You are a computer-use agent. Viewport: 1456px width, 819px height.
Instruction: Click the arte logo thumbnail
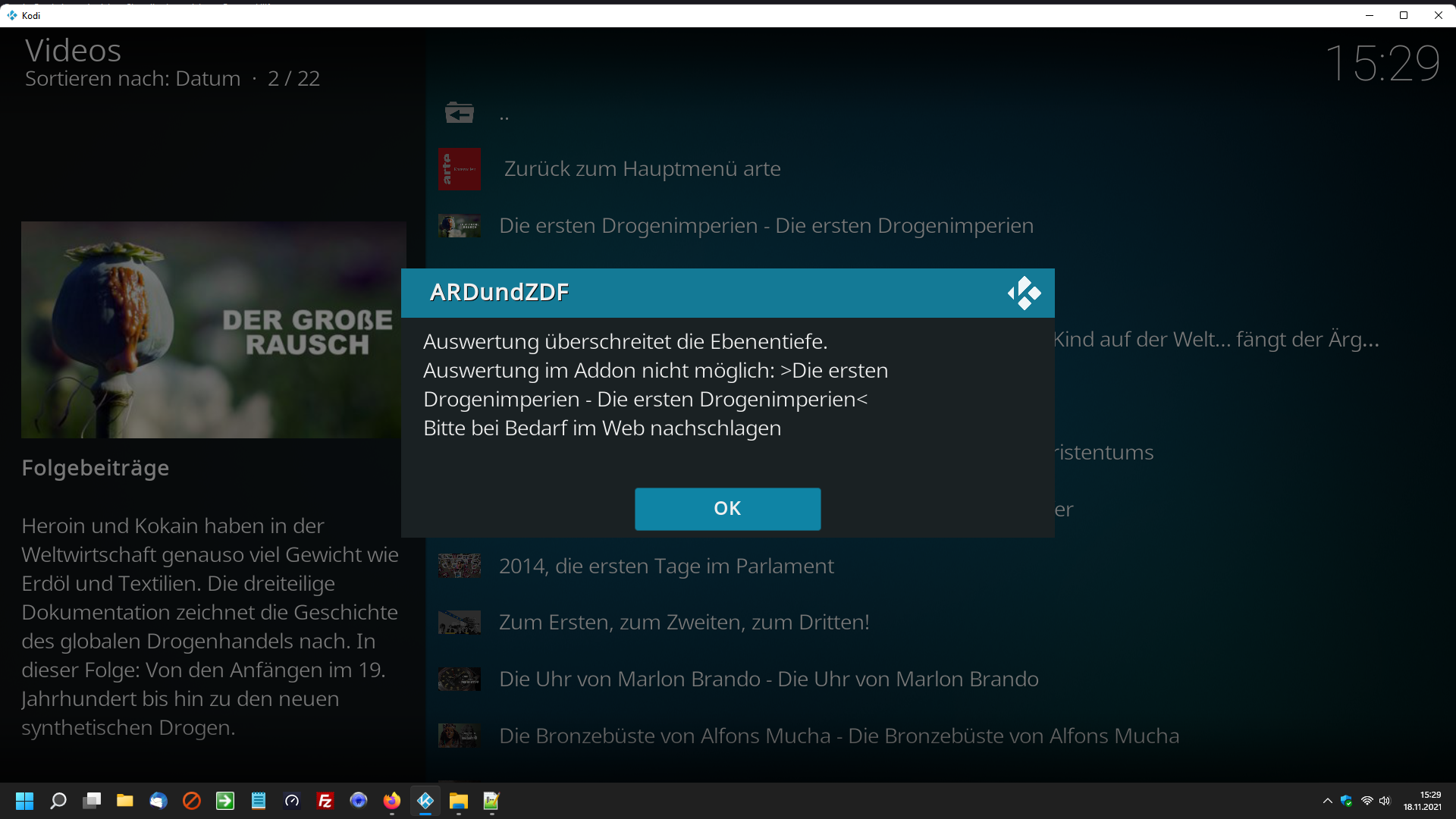pos(459,169)
